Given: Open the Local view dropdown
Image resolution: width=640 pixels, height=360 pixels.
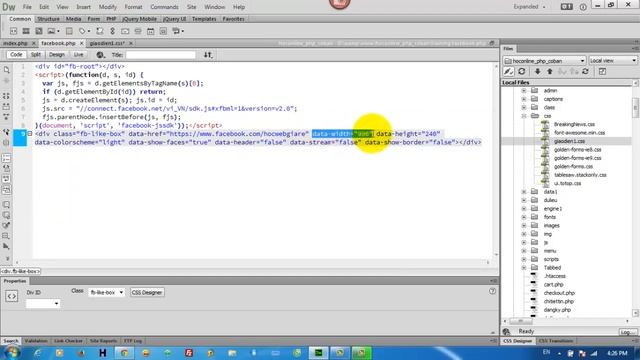Looking at the screenshot, I should [x=613, y=60].
